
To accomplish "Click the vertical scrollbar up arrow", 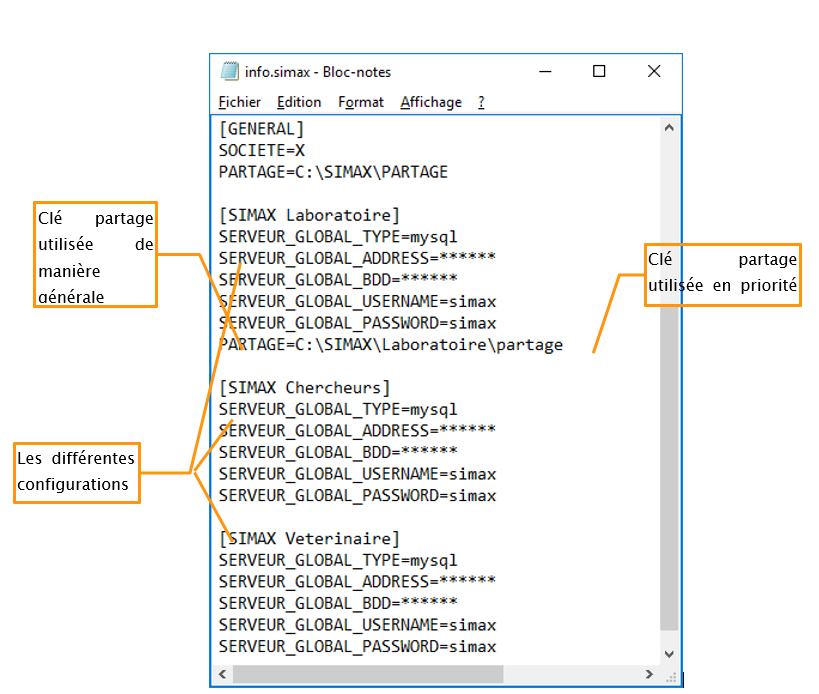I will click(671, 126).
